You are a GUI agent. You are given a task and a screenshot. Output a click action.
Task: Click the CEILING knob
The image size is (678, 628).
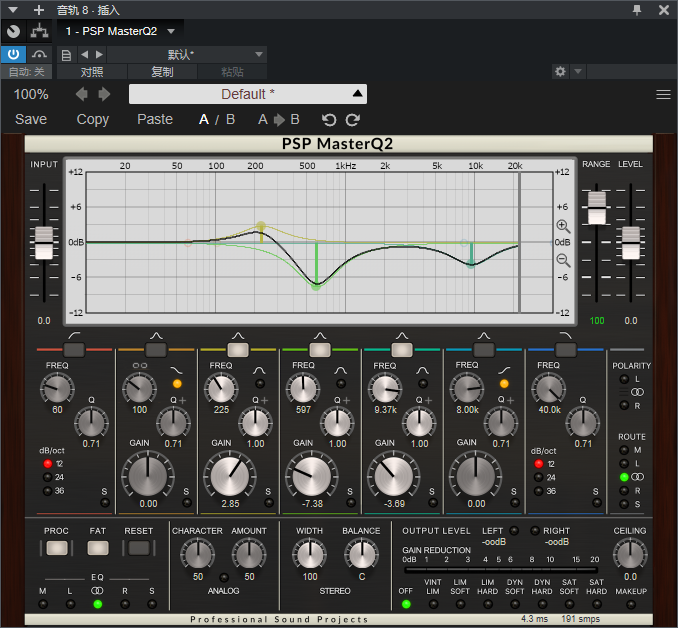point(630,554)
